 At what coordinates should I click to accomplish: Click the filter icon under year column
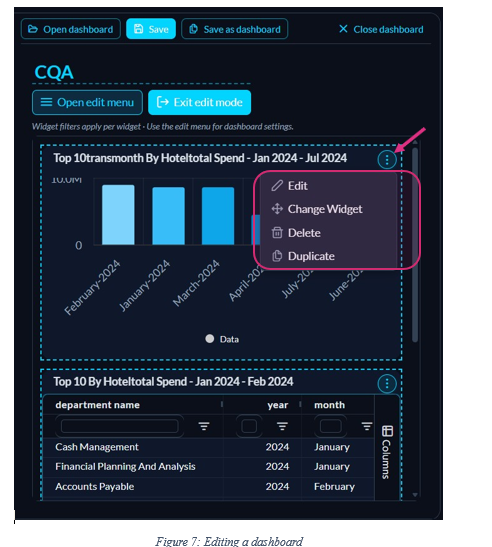tap(282, 426)
